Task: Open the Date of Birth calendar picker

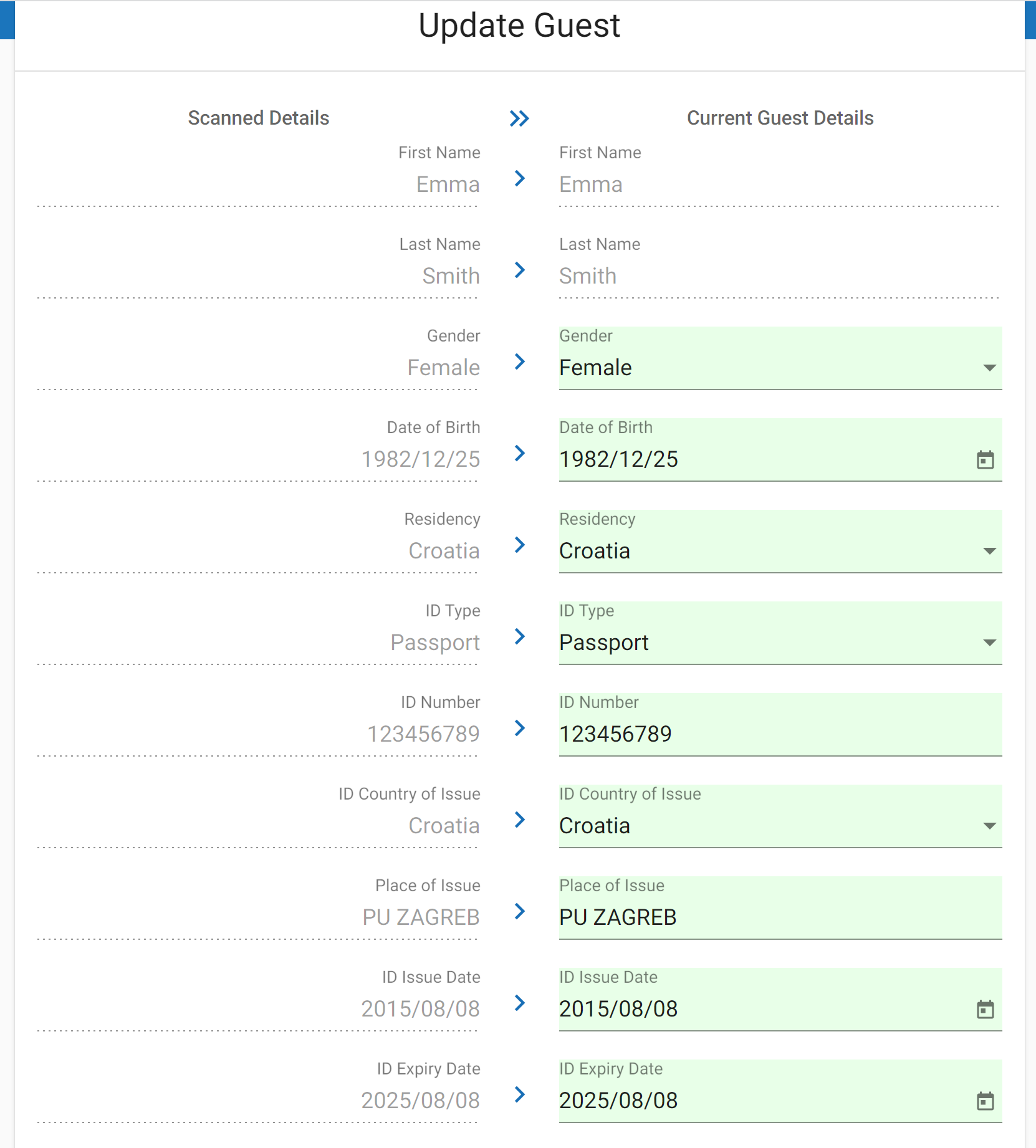Action: (x=985, y=461)
